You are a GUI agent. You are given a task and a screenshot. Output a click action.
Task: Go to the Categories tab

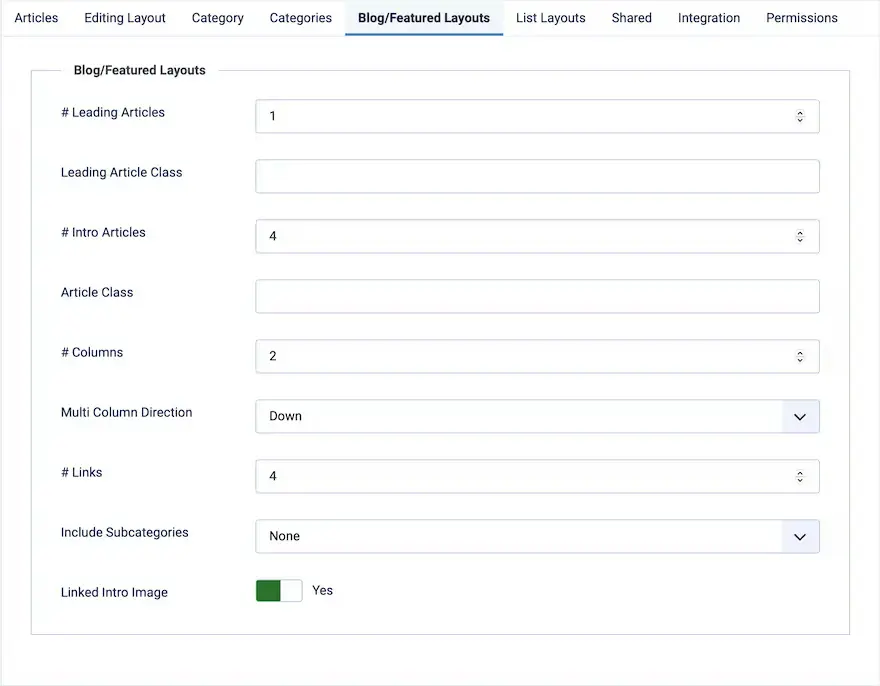(x=301, y=18)
